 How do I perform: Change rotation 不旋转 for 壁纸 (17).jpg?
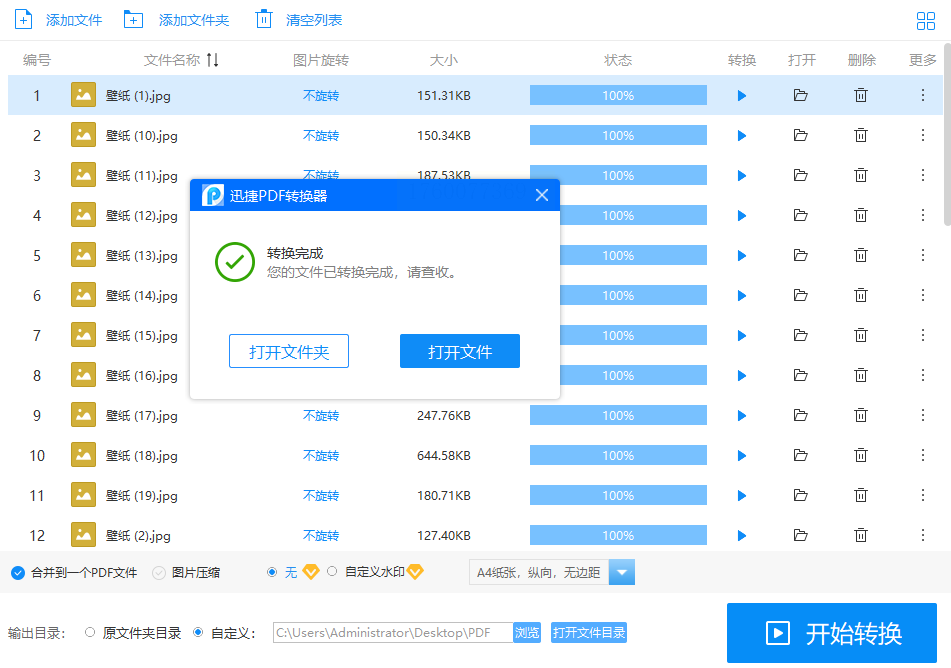click(x=321, y=416)
